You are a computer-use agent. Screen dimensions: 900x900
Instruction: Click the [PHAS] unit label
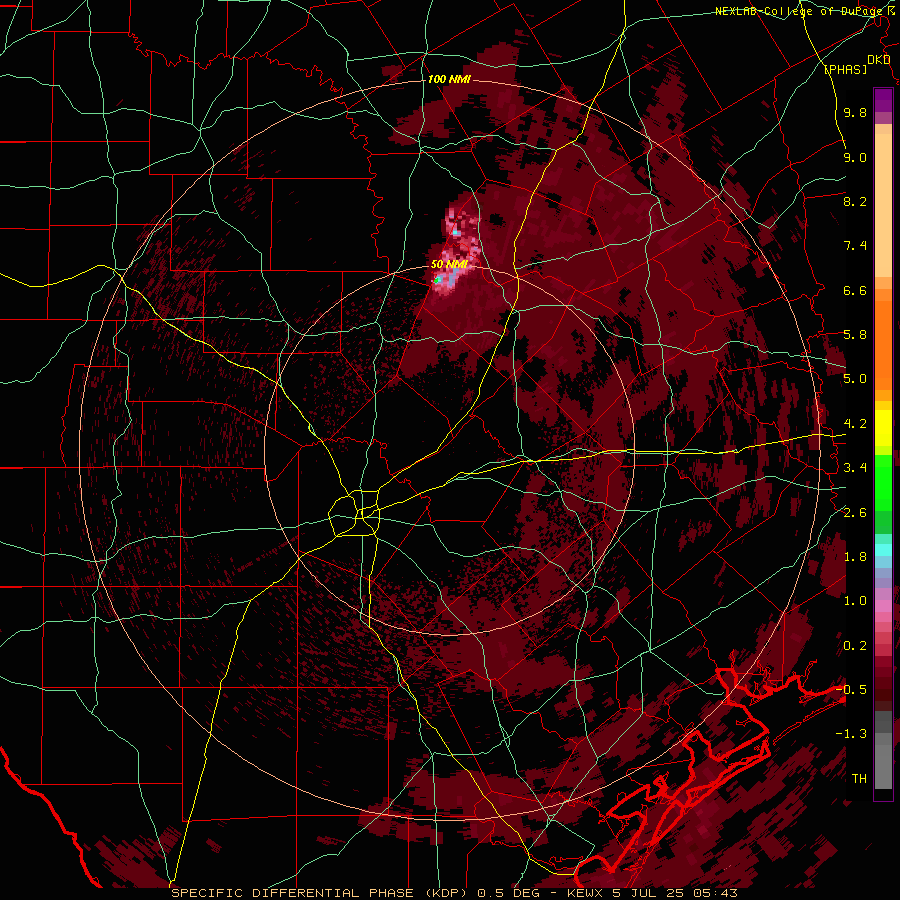click(x=845, y=70)
